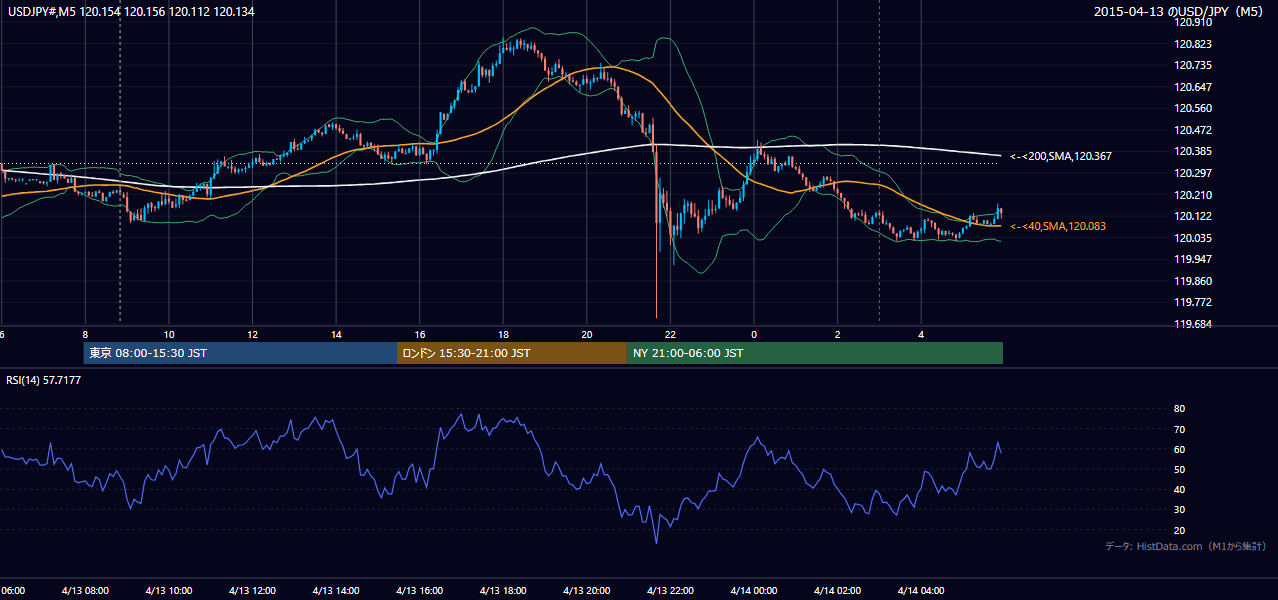Click the 4/13 18:00 time label
The width and height of the screenshot is (1278, 600).
click(x=503, y=591)
